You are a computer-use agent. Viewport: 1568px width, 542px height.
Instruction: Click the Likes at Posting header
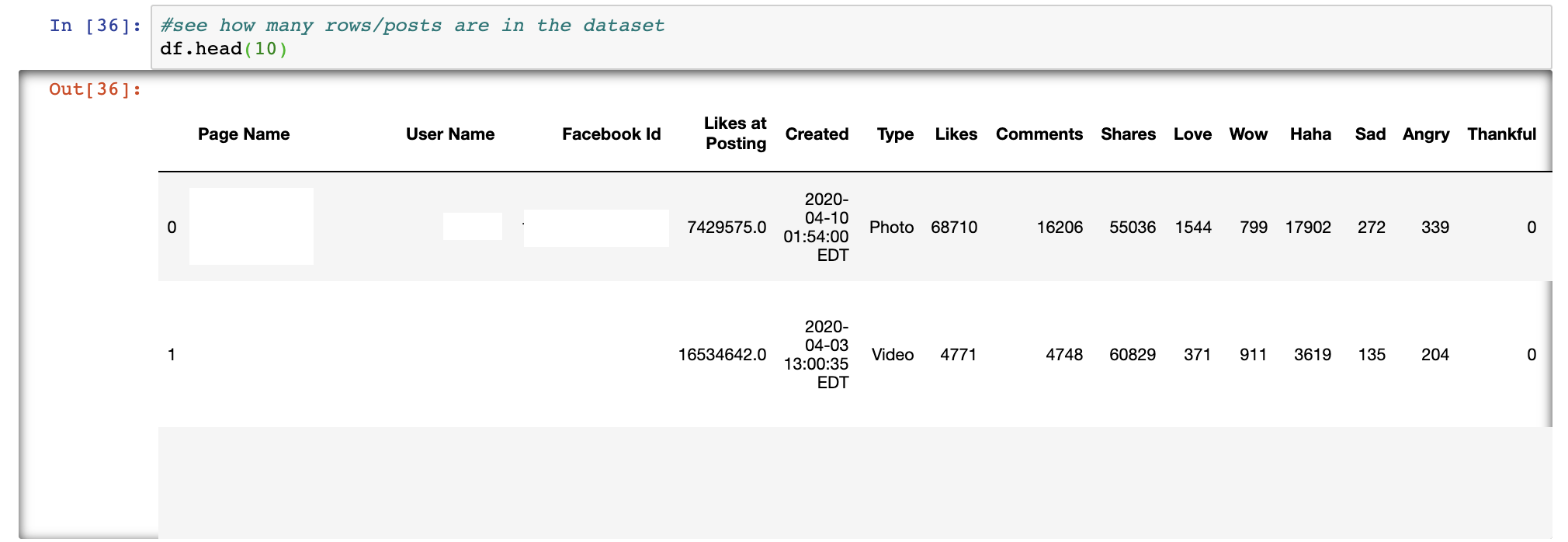[x=734, y=134]
